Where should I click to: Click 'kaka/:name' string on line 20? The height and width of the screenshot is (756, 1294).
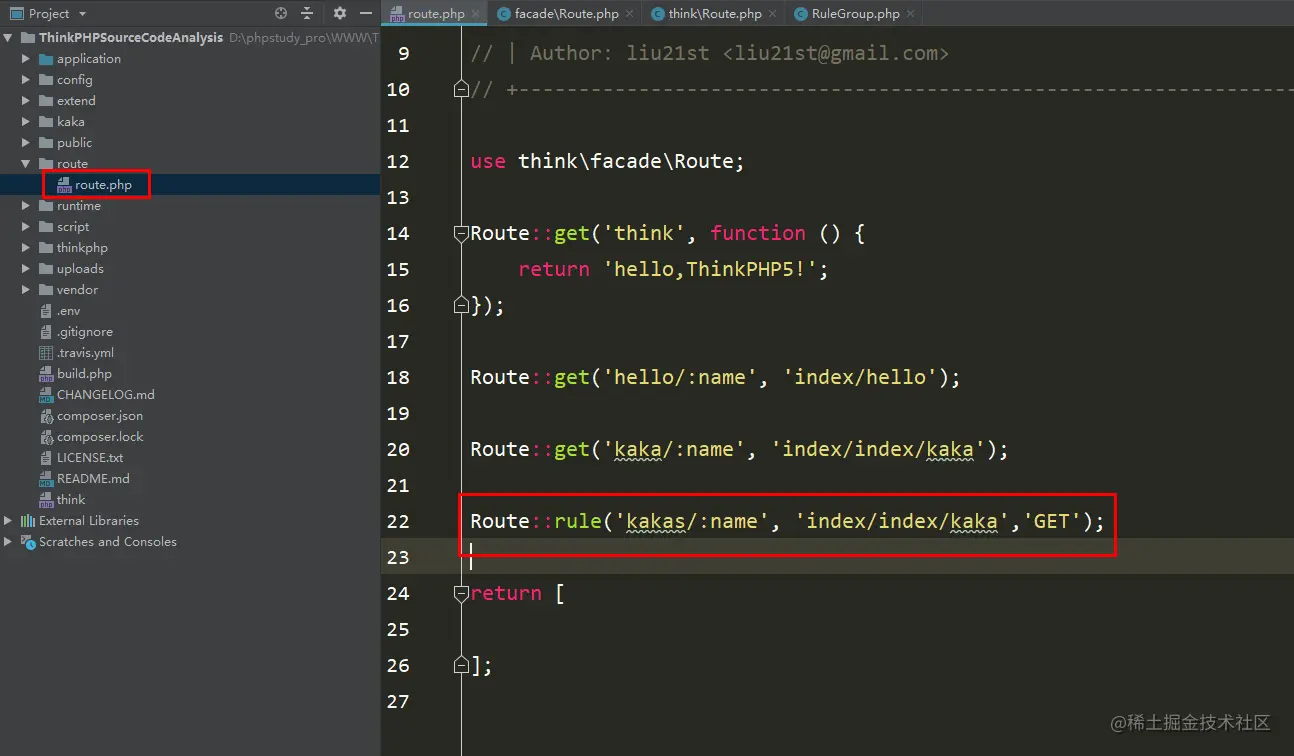coord(674,449)
